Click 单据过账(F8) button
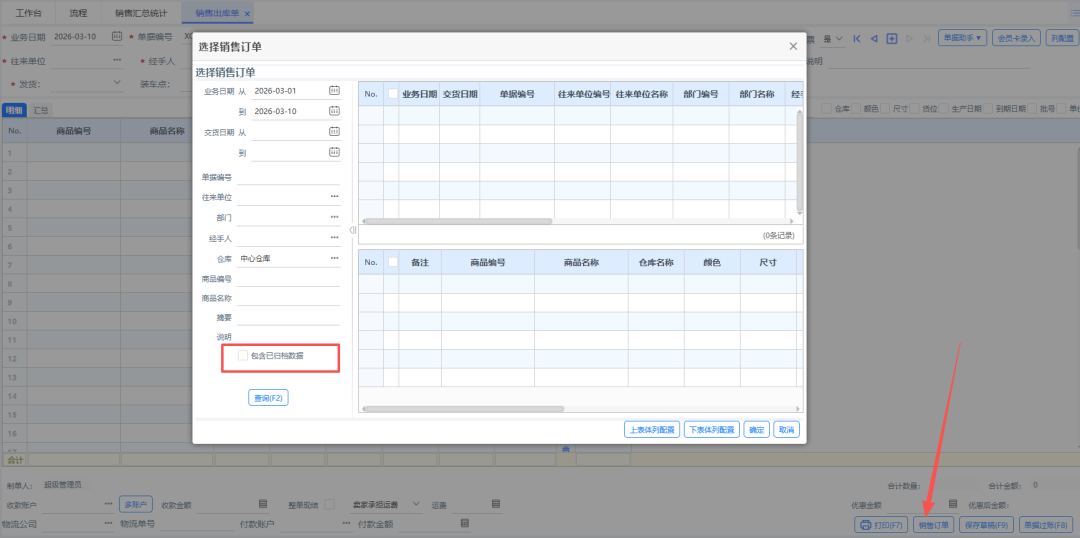The image size is (1080, 538). tap(1046, 525)
